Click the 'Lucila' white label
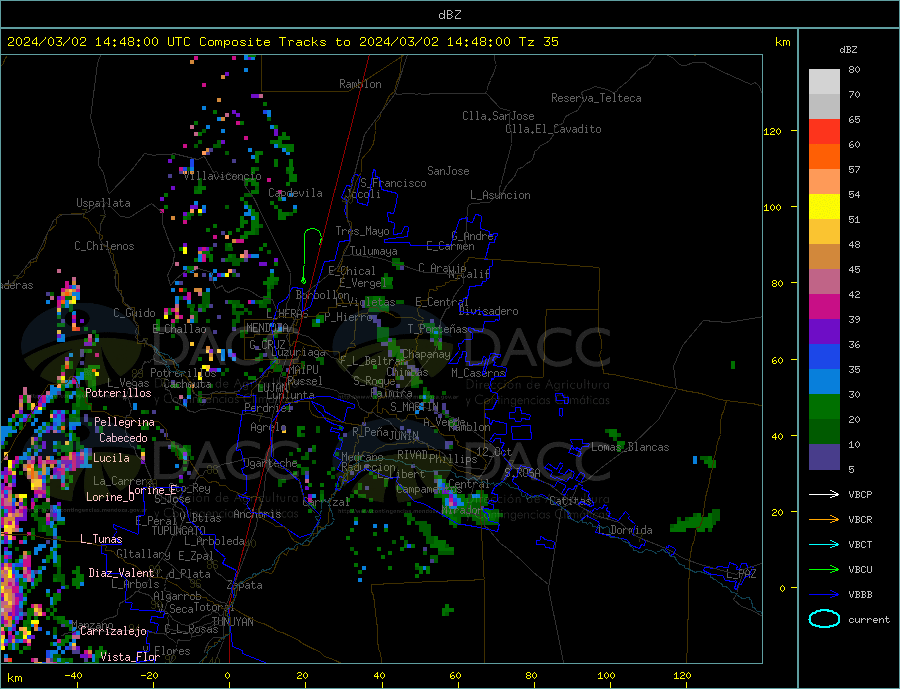This screenshot has width=900, height=689. [x=111, y=458]
